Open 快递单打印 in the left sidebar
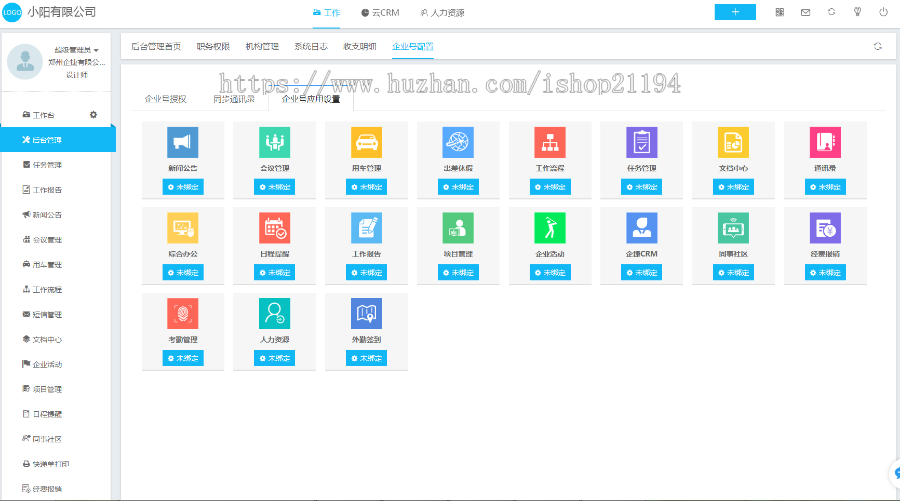 coord(46,464)
